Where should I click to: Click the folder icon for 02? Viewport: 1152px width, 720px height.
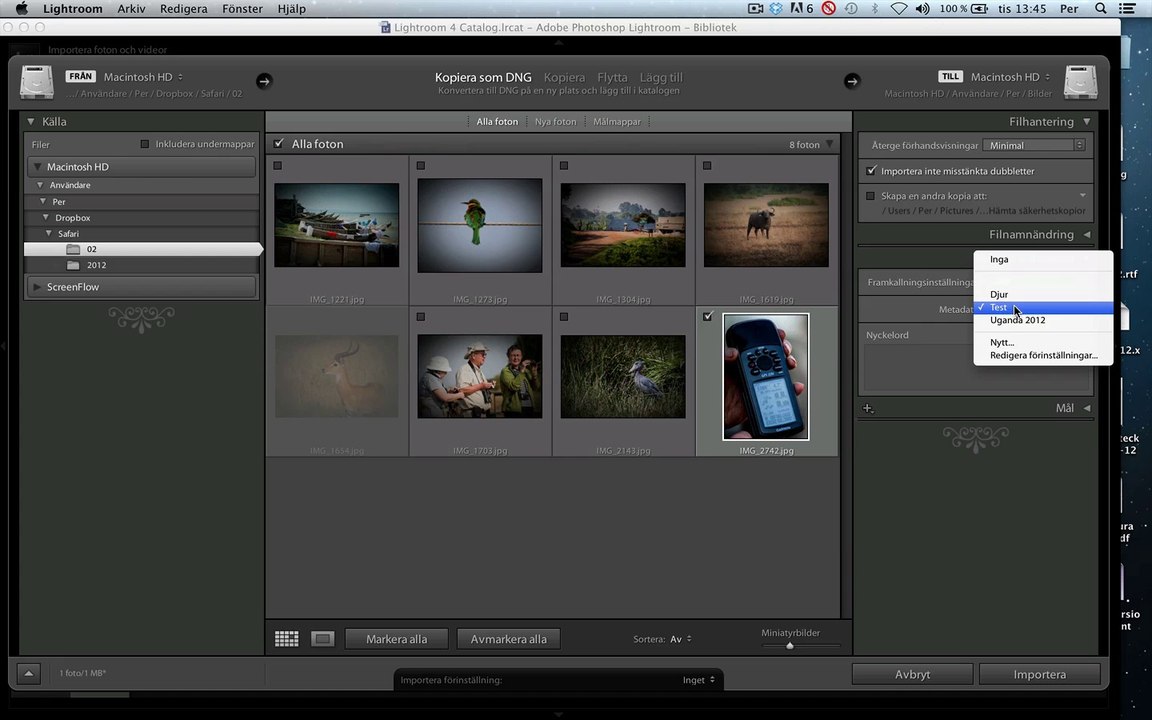tap(73, 249)
